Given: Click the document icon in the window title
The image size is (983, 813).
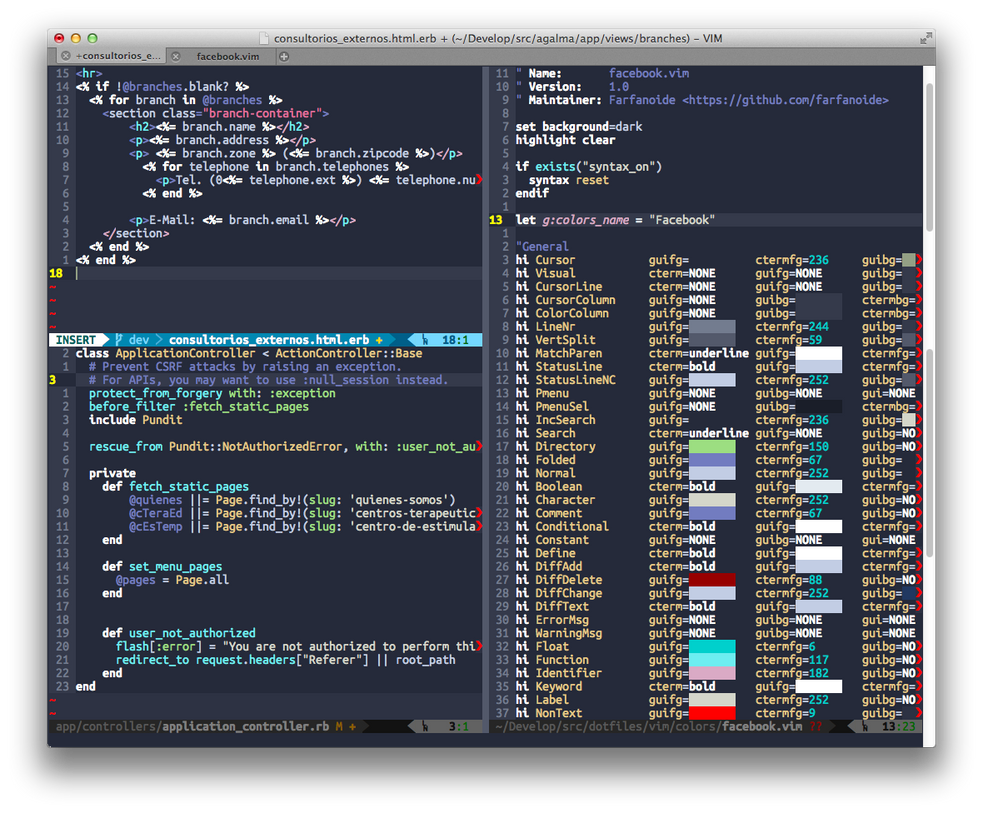Looking at the screenshot, I should [264, 39].
